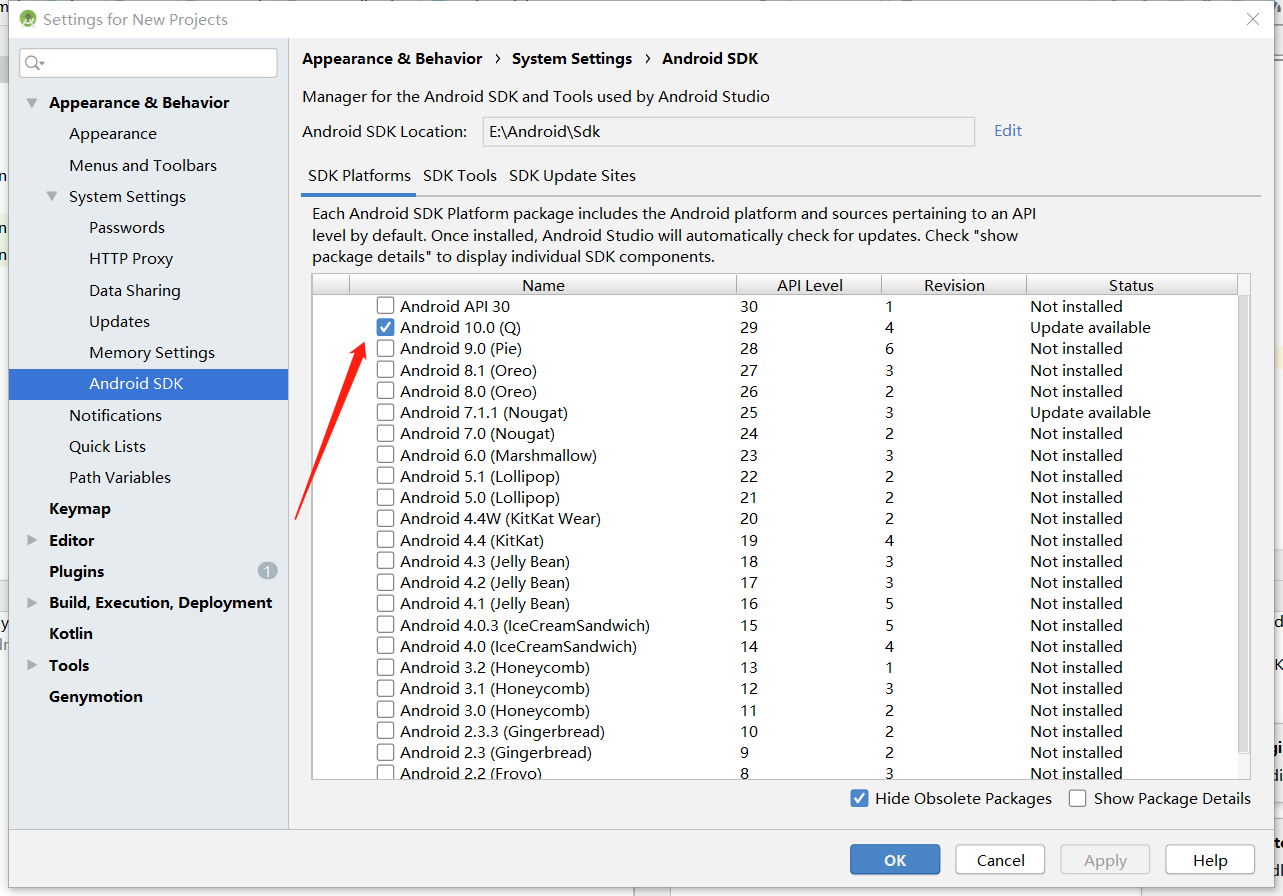This screenshot has width=1283, height=896.
Task: Open Genymotion settings page
Action: coord(96,696)
